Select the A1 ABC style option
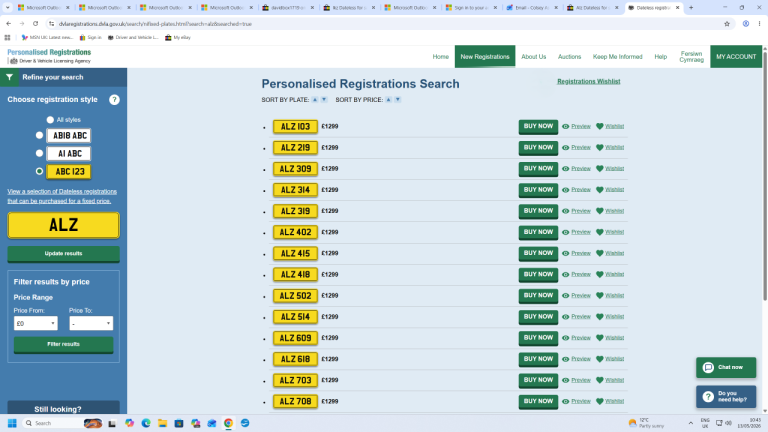This screenshot has width=768, height=432. pyautogui.click(x=39, y=153)
